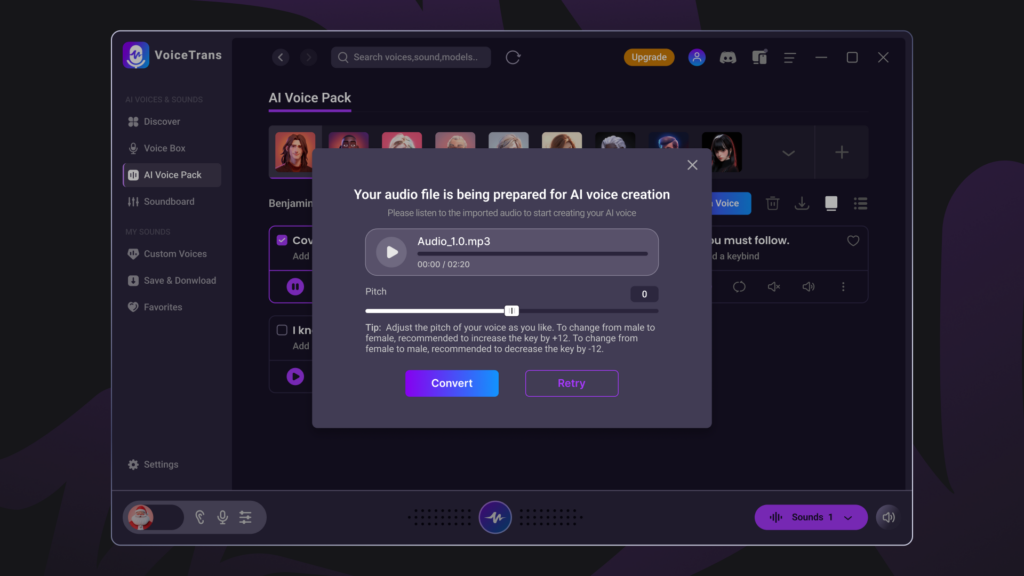Click the download icon next to the trash icon

[802, 203]
